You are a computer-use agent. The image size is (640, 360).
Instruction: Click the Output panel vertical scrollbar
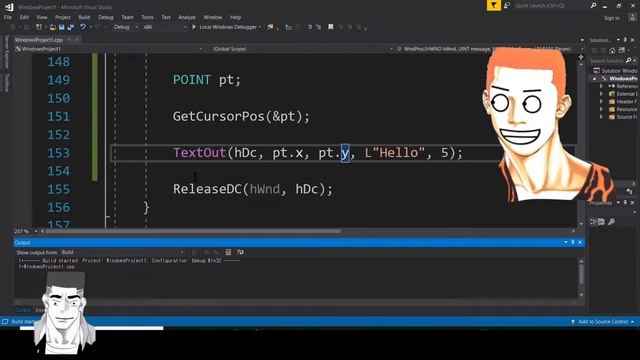click(x=581, y=278)
